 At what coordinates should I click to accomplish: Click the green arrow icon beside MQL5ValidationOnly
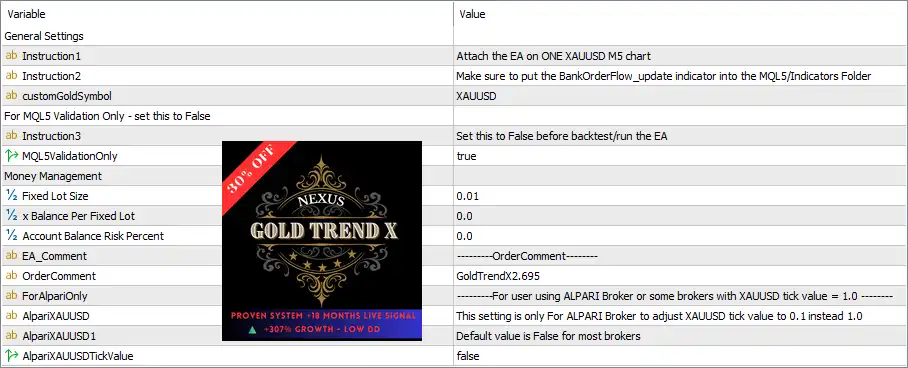click(12, 156)
